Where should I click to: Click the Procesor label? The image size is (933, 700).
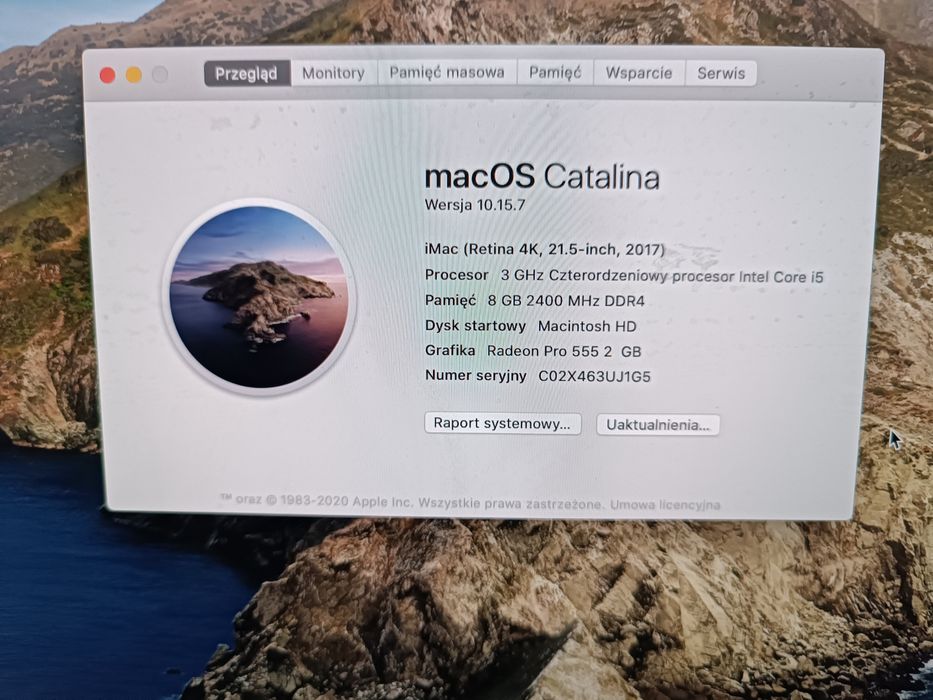click(x=456, y=275)
